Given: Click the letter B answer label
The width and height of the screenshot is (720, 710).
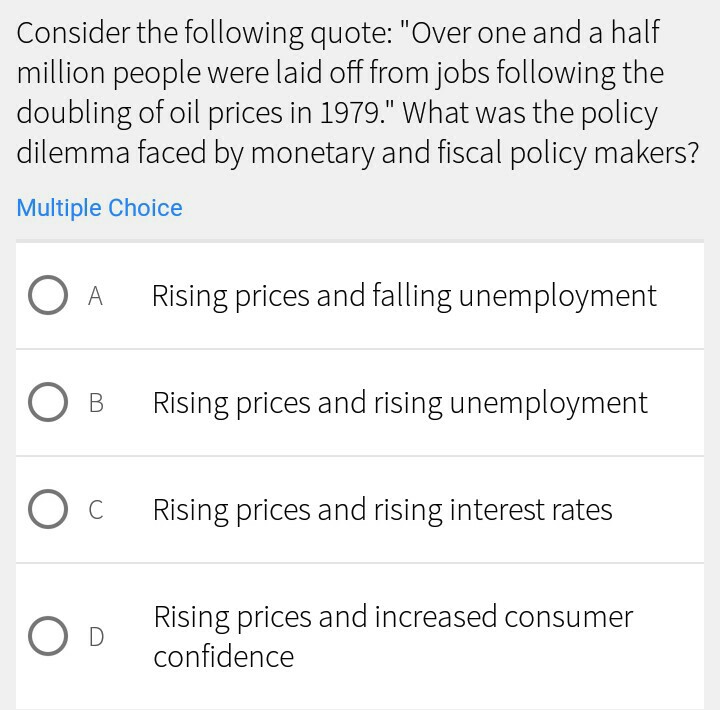Looking at the screenshot, I should click(96, 403).
